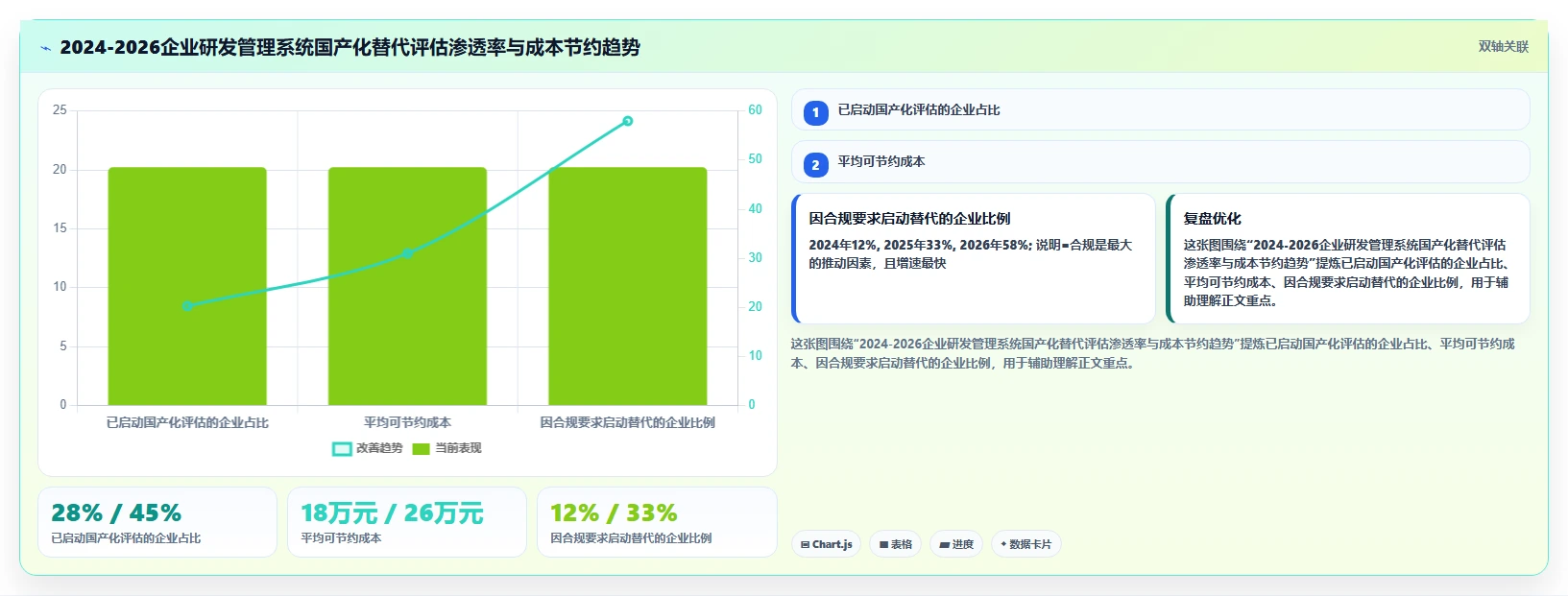Viewport: 1568px width, 596px height.
Task: Click the middle trend line data point
Action: [407, 253]
